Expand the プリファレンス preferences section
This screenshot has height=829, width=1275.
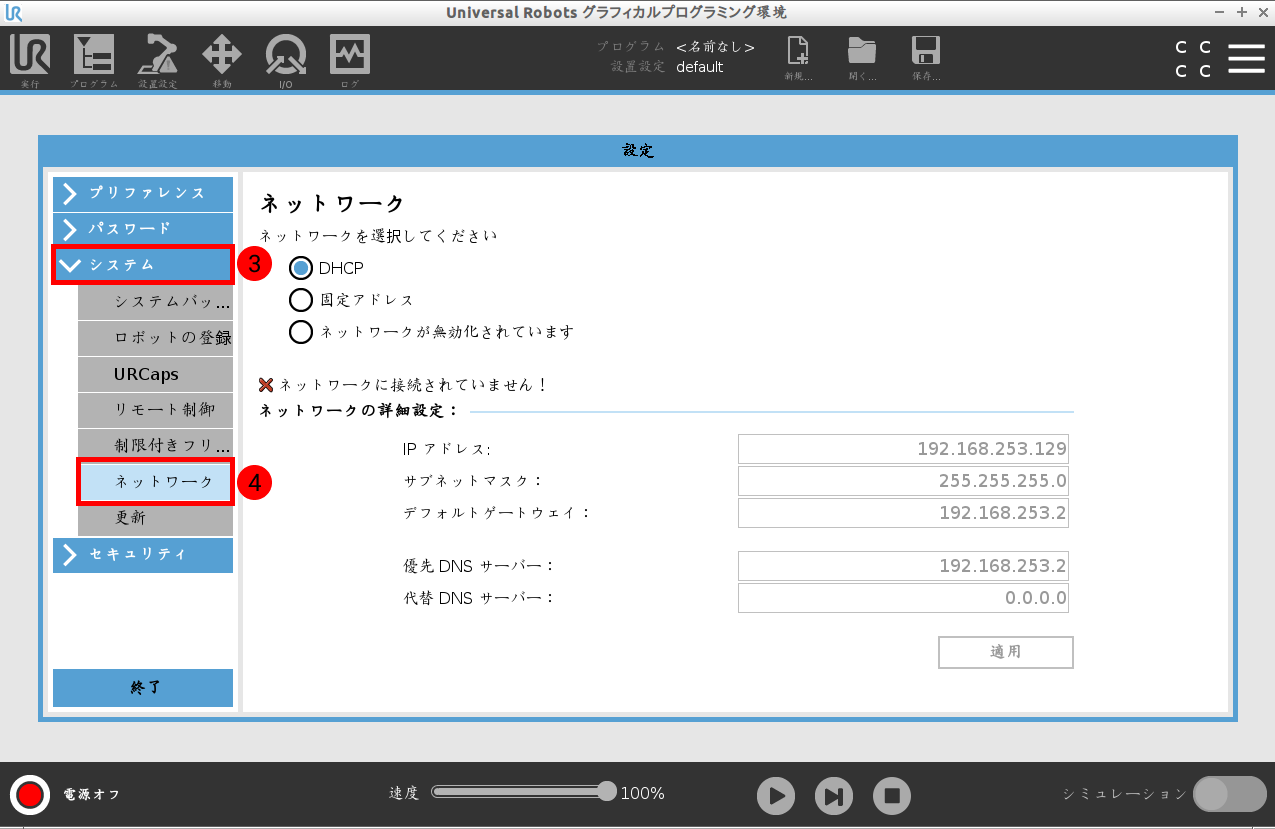pos(143,193)
